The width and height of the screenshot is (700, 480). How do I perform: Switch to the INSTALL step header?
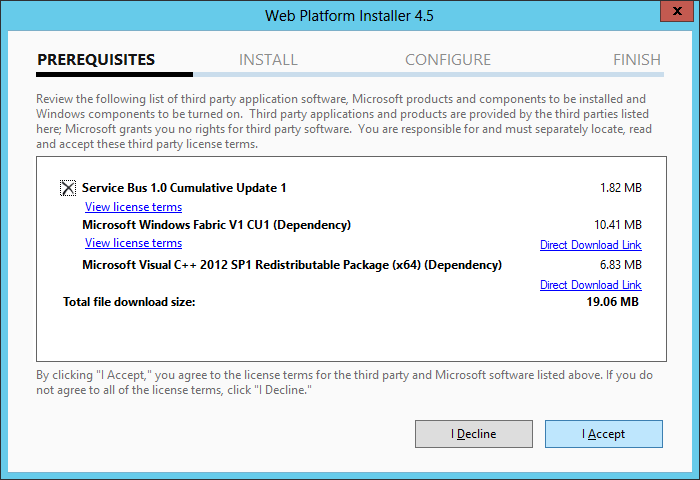point(268,59)
